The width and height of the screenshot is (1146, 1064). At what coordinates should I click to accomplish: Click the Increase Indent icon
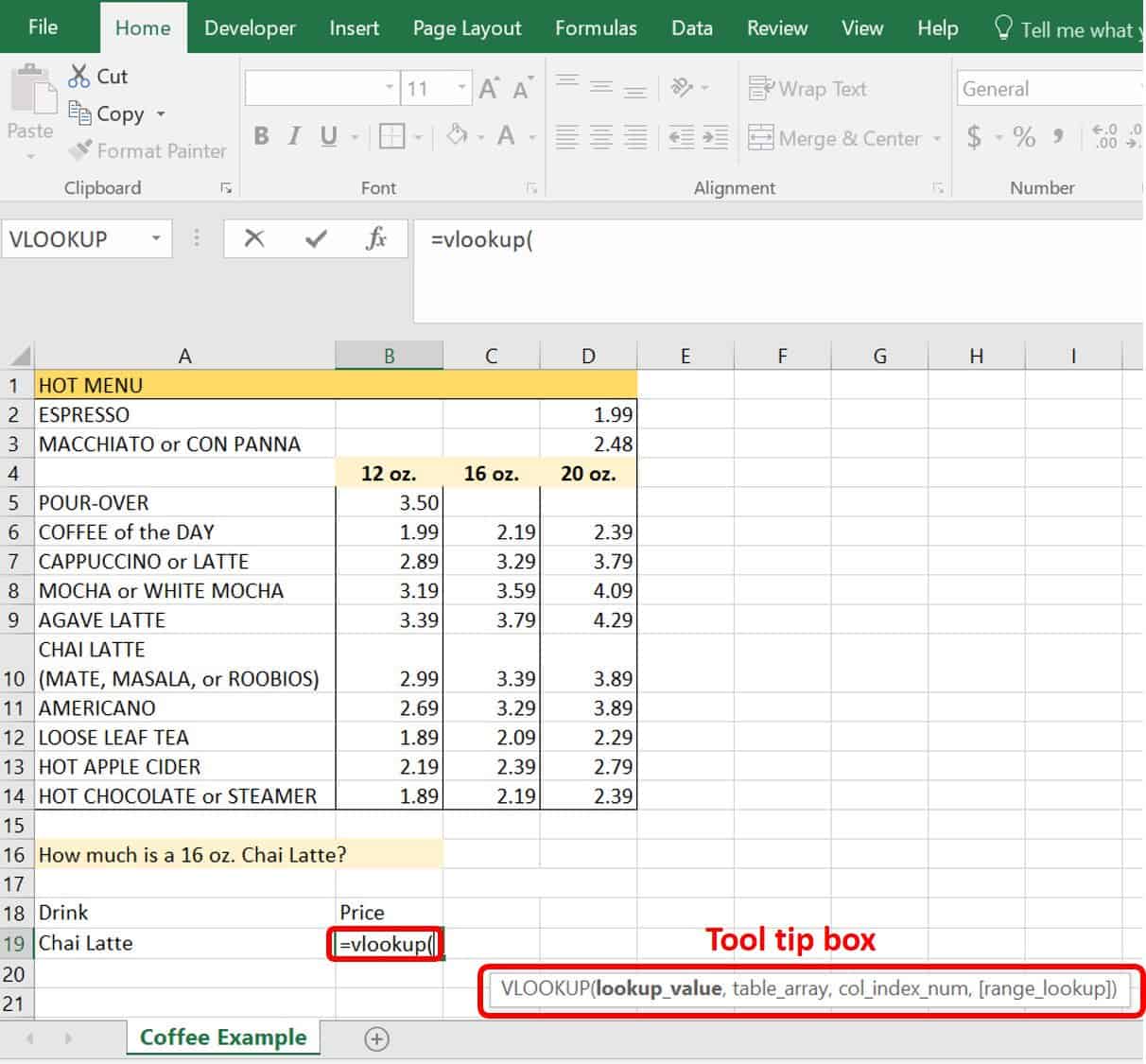click(x=715, y=137)
